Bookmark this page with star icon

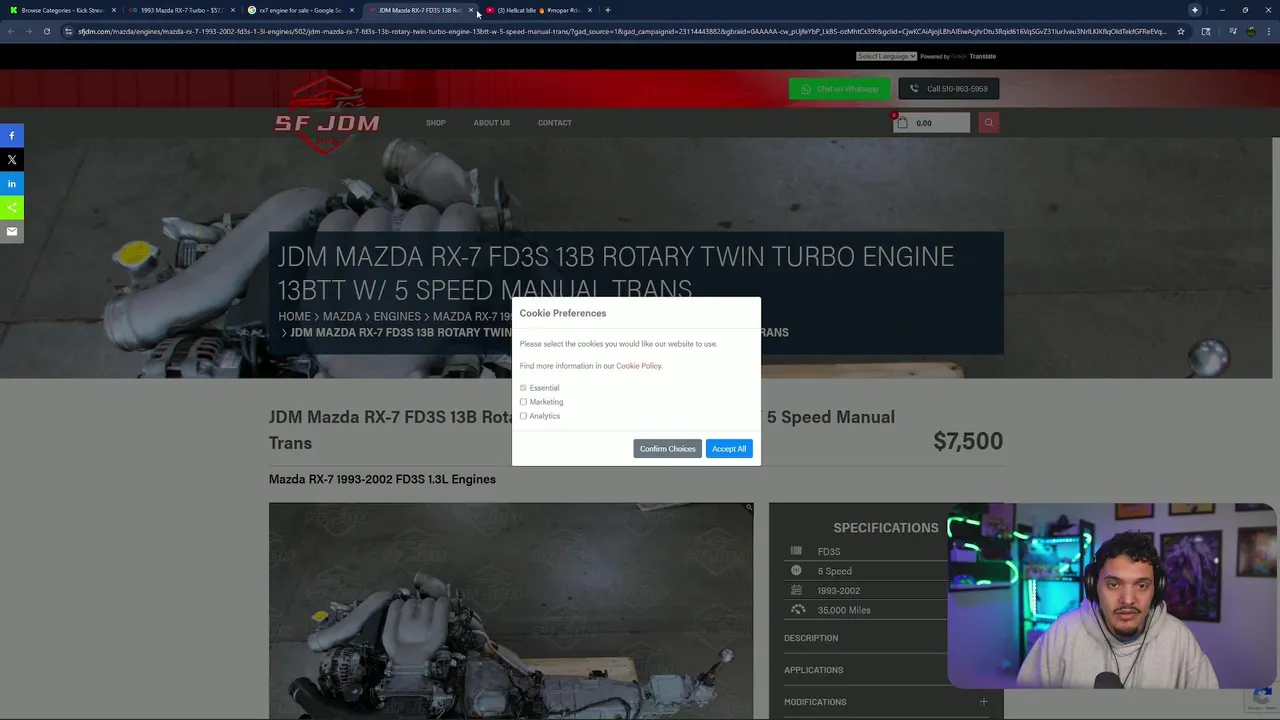(1181, 31)
